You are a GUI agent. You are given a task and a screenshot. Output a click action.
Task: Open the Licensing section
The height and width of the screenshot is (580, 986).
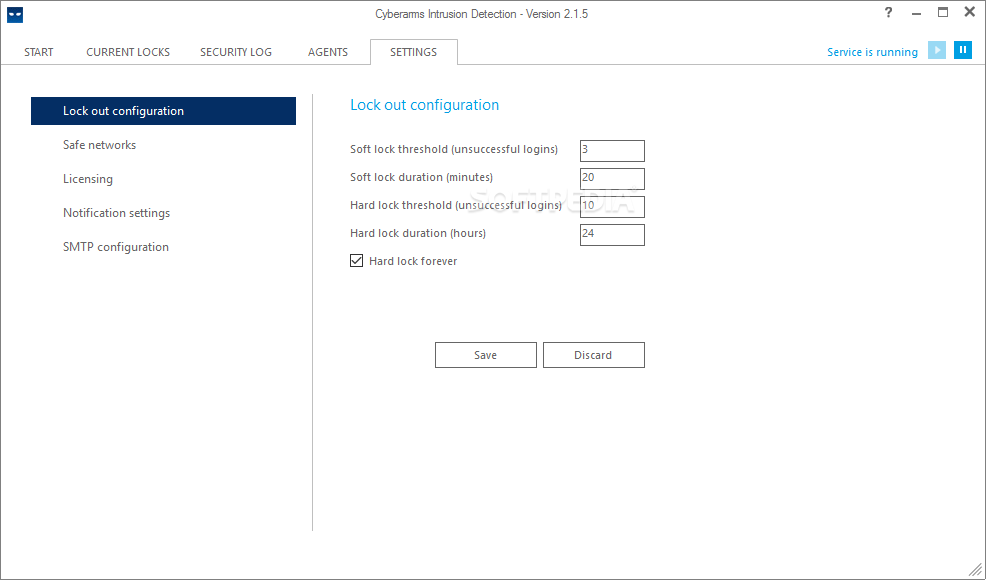coord(88,179)
